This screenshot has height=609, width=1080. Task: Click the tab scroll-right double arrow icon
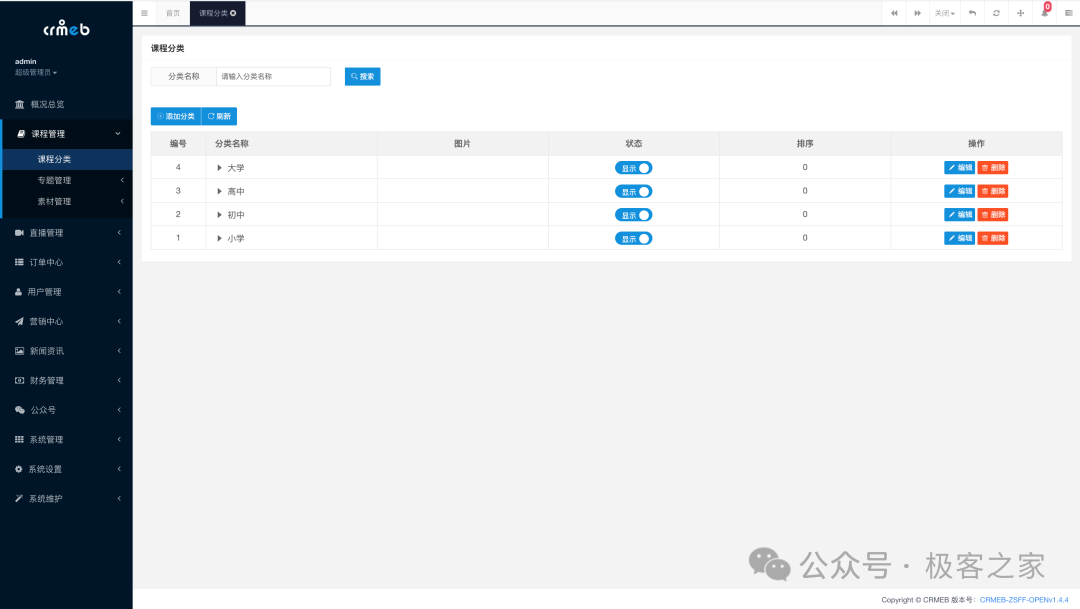[x=917, y=13]
